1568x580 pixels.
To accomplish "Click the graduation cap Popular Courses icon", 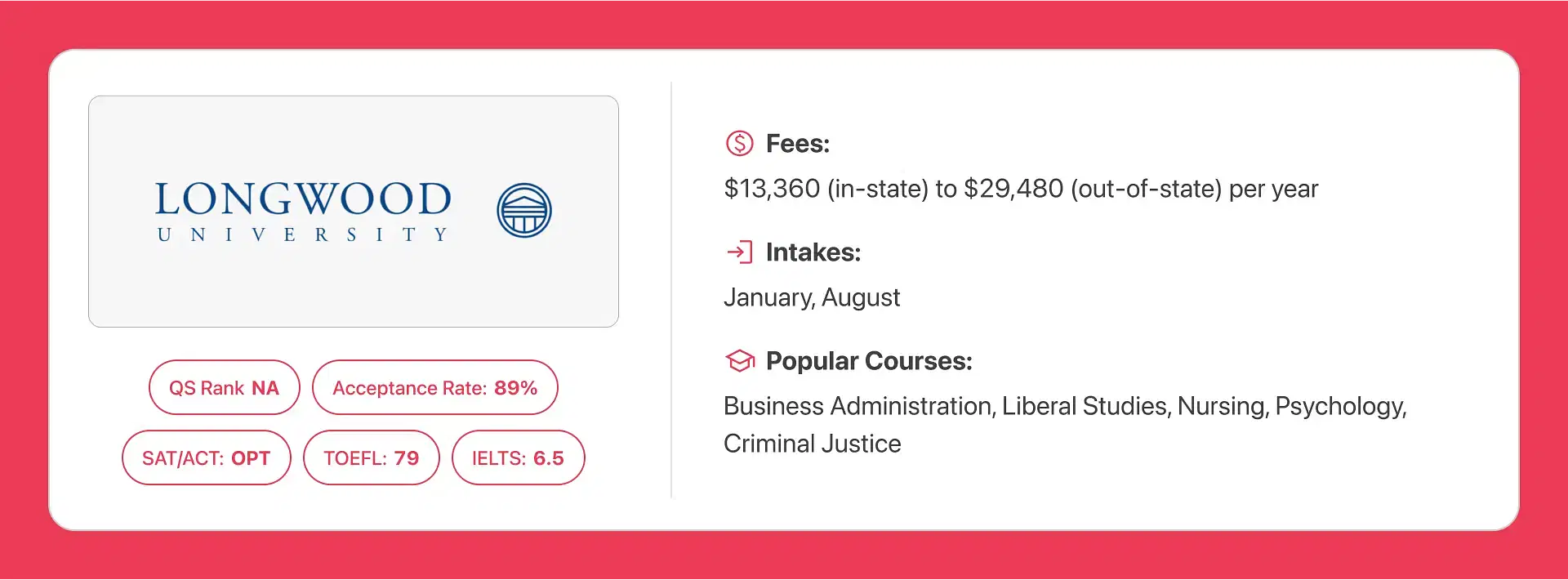I will click(x=740, y=360).
